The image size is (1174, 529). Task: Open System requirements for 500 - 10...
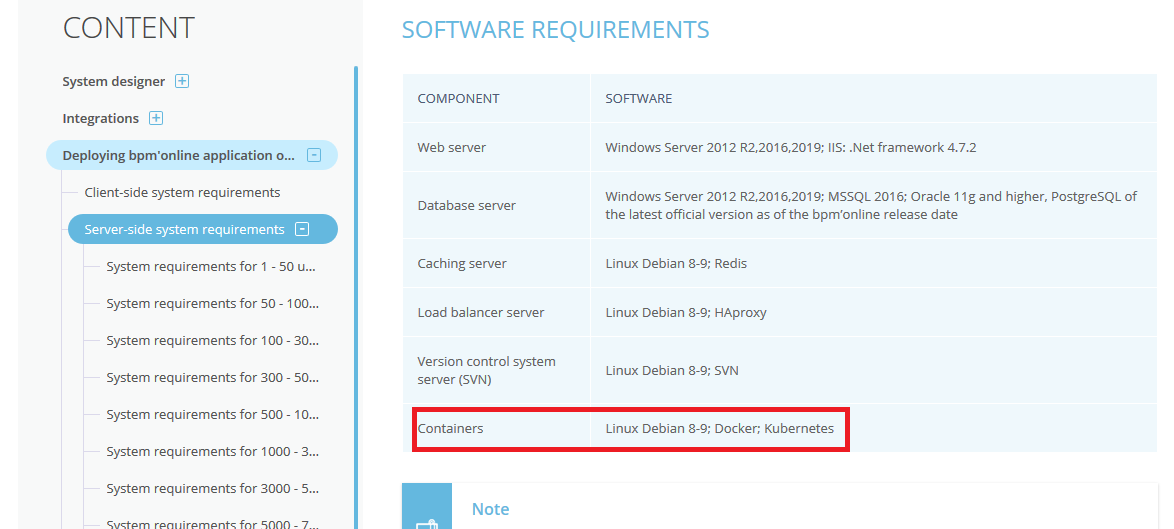212,415
